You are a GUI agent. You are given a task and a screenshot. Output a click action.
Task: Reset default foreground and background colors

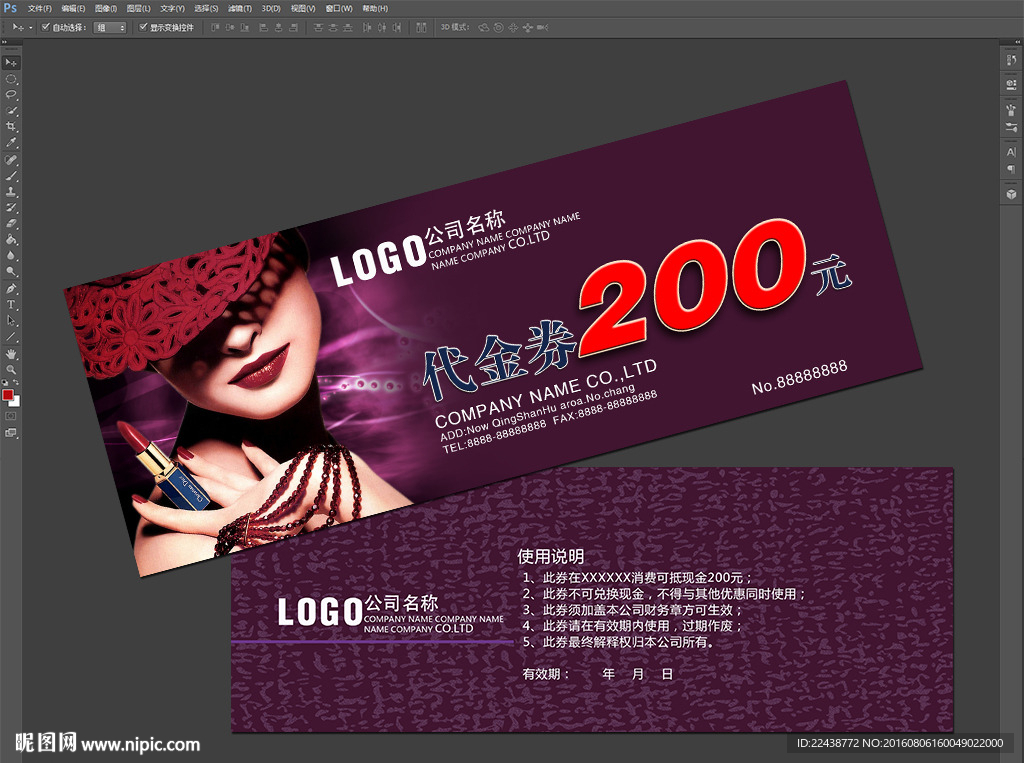coord(6,383)
